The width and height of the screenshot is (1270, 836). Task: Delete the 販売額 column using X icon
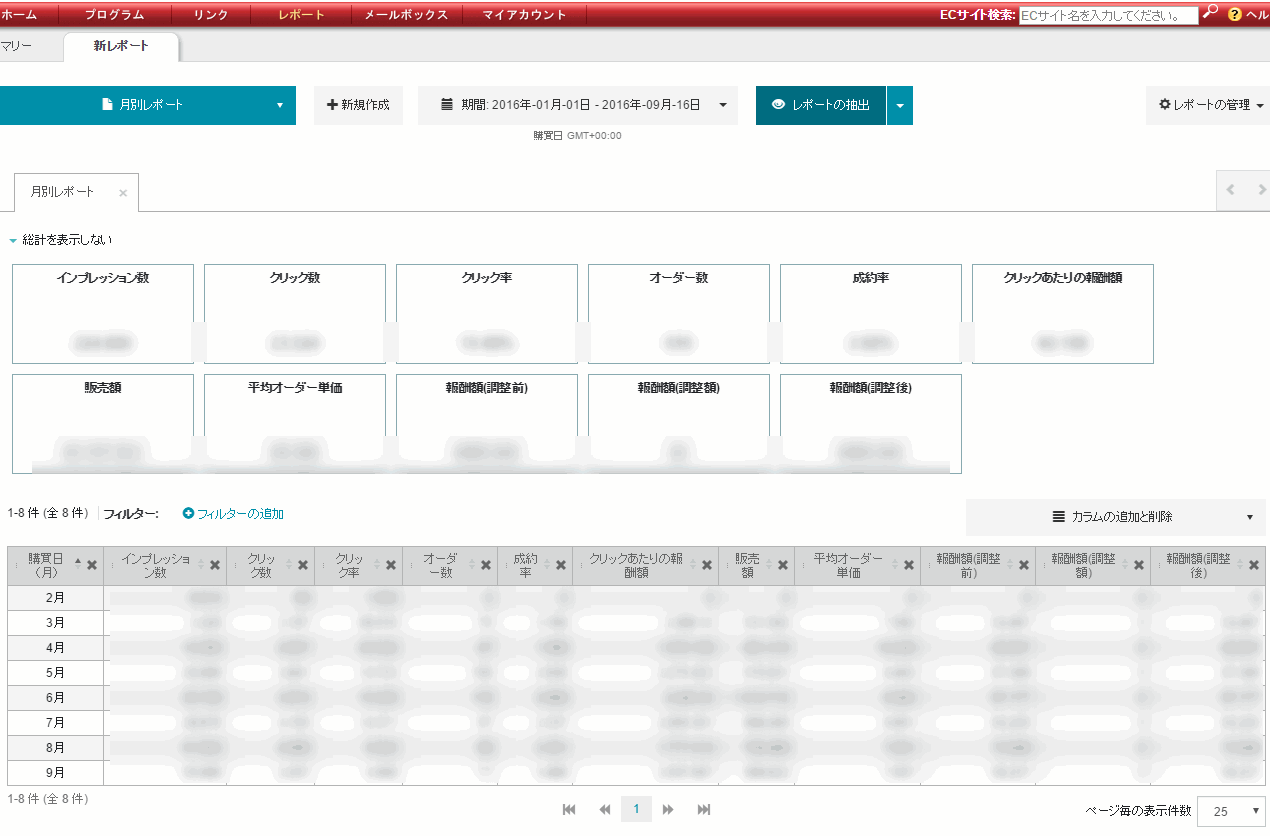tap(782, 565)
